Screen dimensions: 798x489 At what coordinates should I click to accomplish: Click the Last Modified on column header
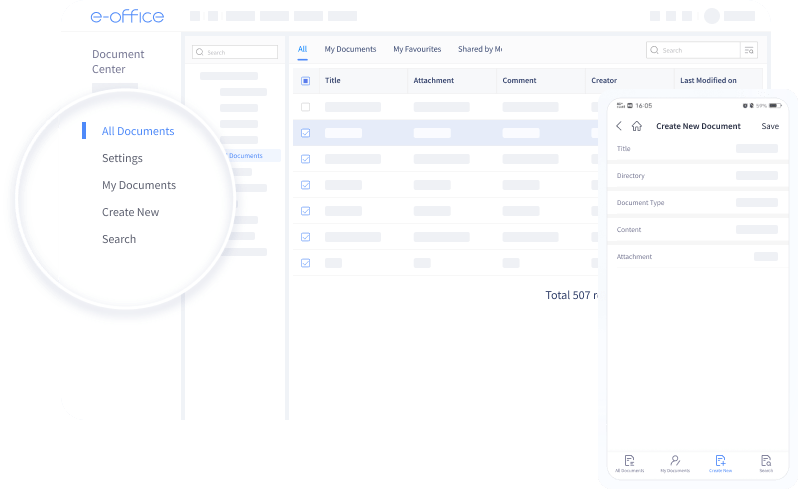pyautogui.click(x=708, y=80)
